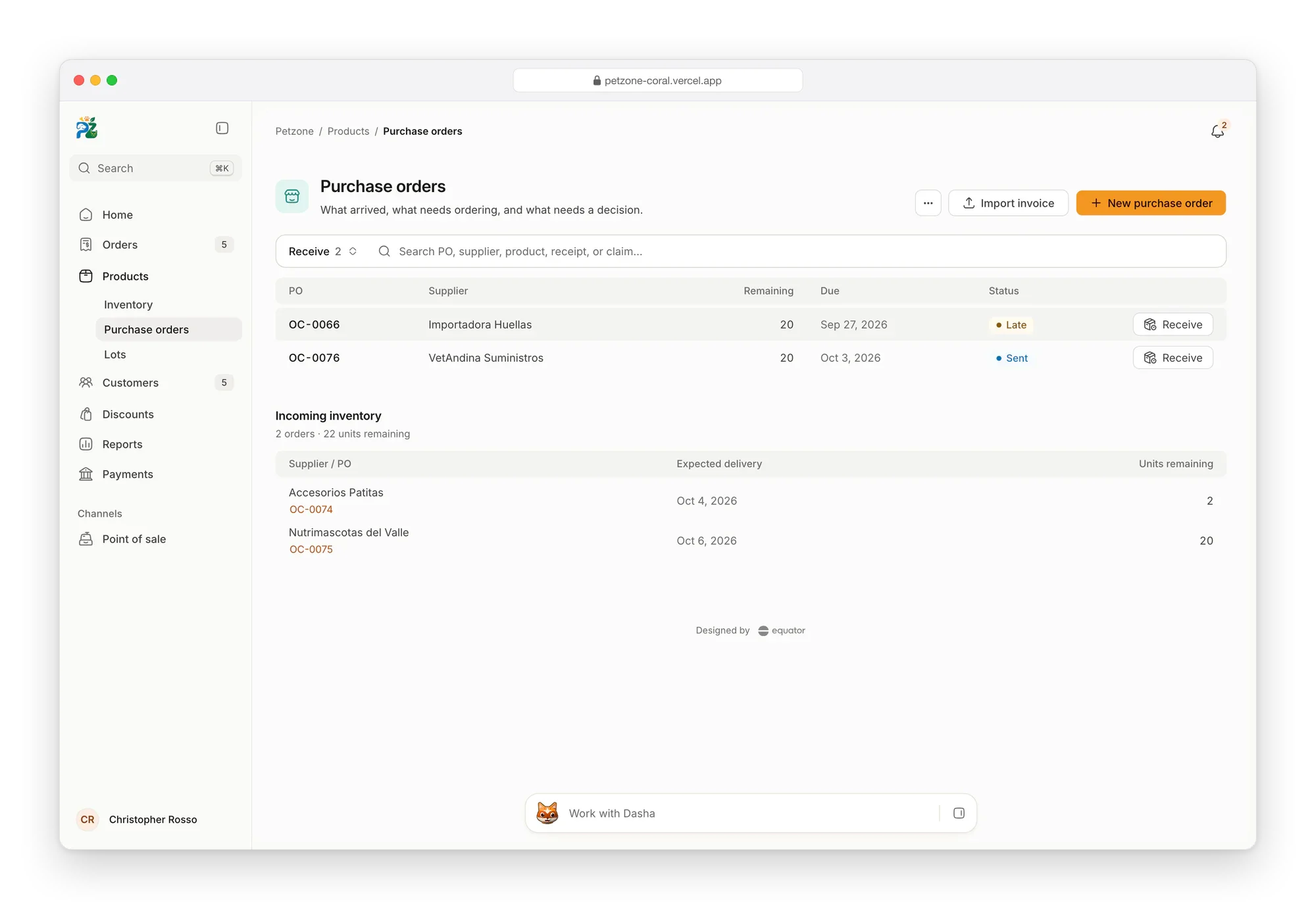
Task: Open the notifications bell
Action: 1218,131
